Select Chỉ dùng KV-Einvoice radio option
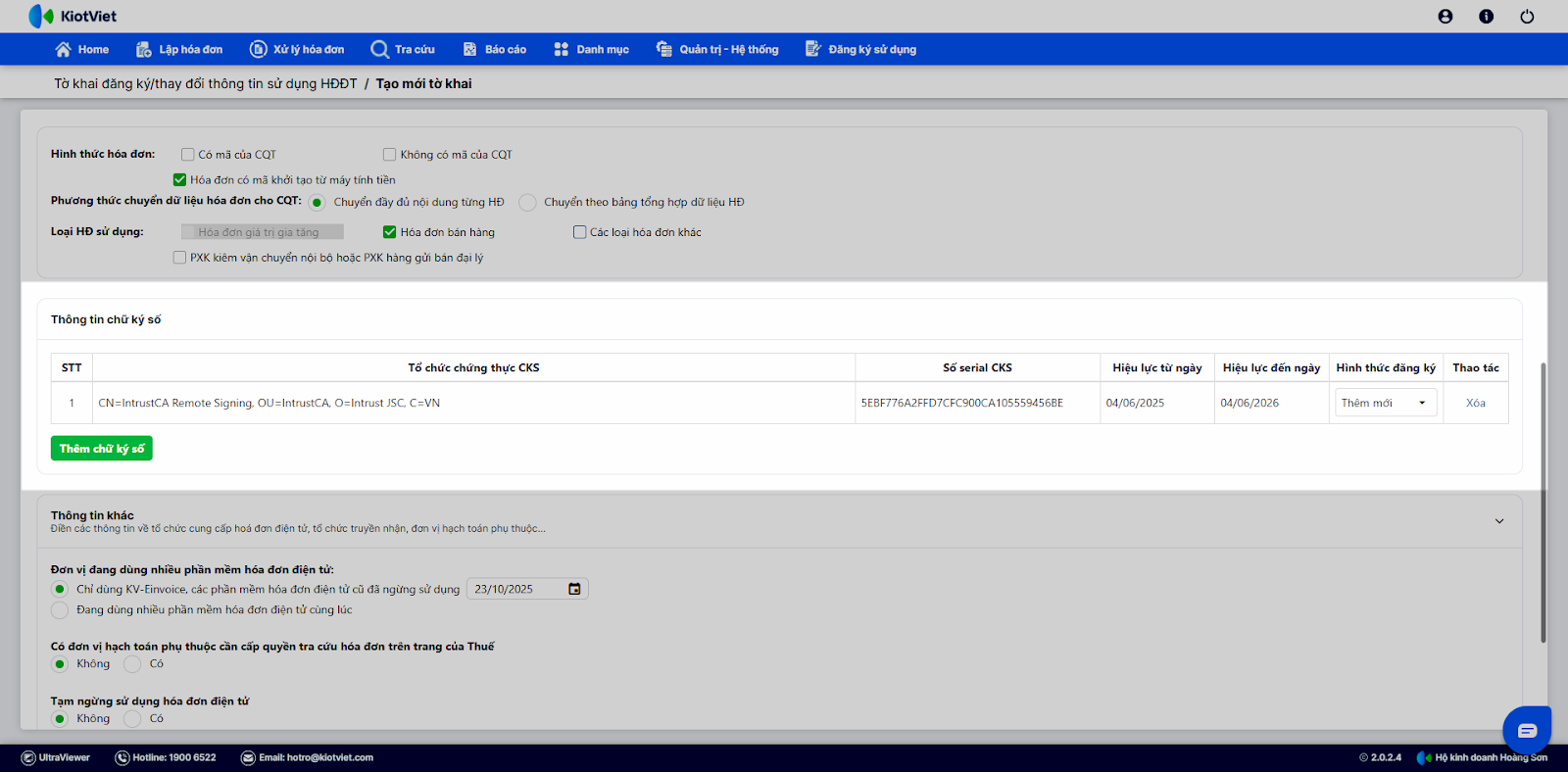Viewport: 1568px width, 772px height. [x=60, y=589]
